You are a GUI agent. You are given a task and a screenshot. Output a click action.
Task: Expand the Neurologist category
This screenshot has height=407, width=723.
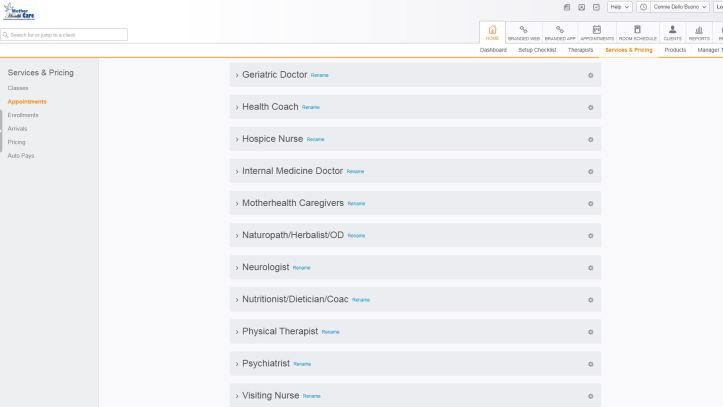[237, 267]
